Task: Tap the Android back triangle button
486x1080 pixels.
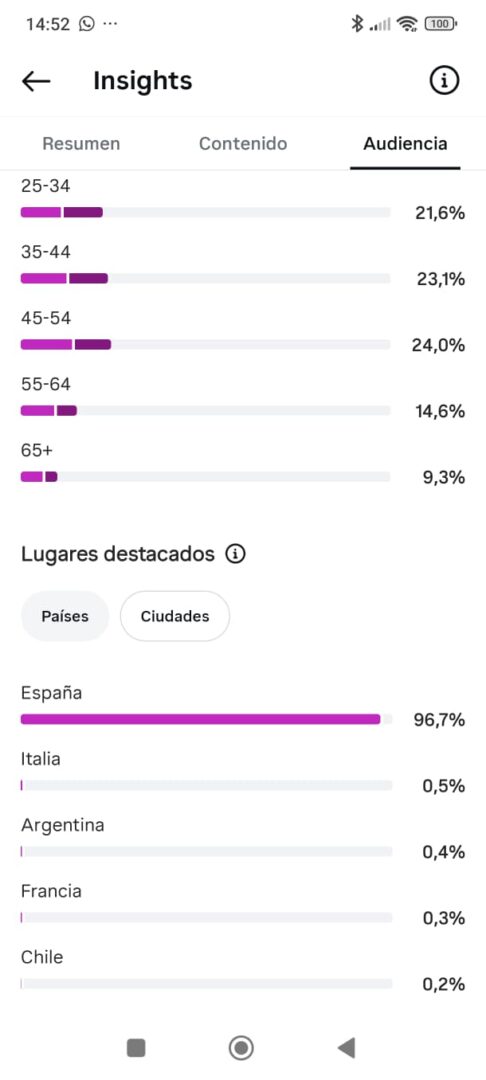Action: (x=346, y=1048)
